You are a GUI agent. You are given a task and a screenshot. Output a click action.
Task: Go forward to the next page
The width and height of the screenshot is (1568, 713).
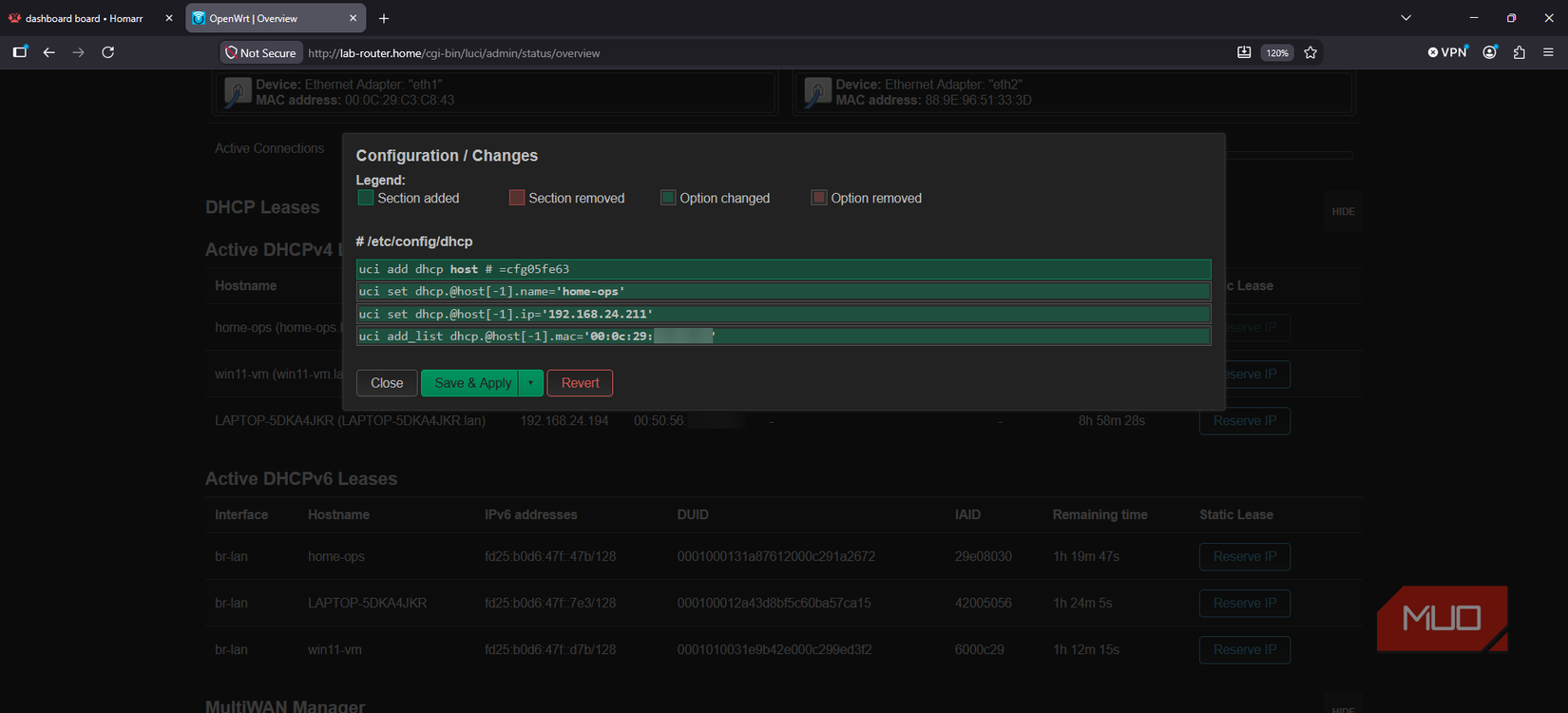(79, 52)
